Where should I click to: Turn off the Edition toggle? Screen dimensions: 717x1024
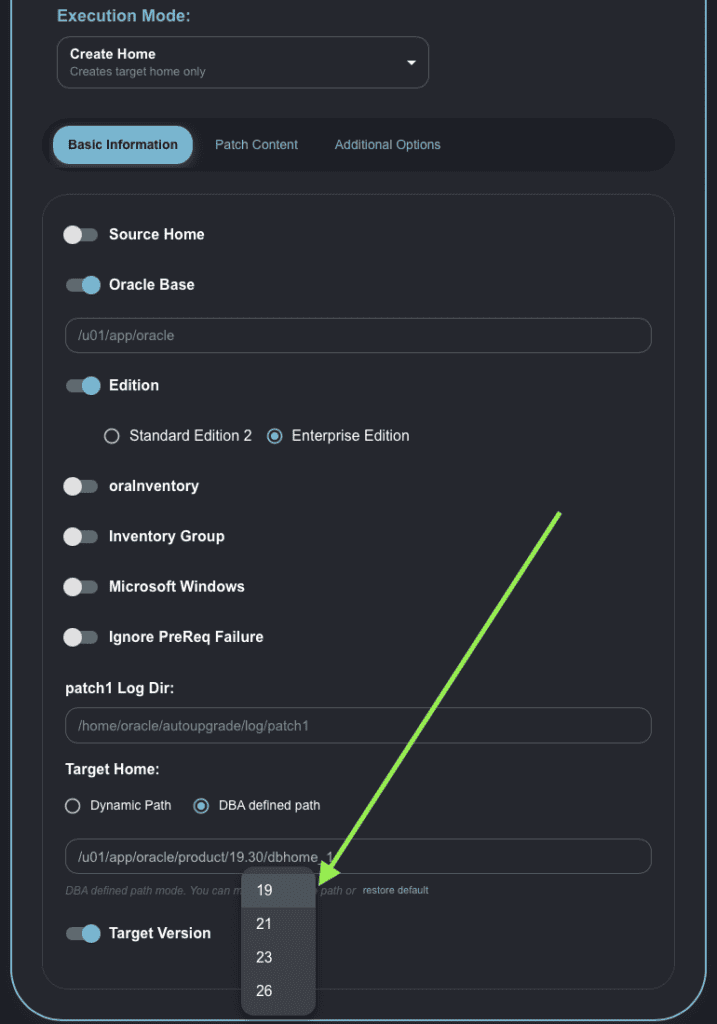[x=82, y=386]
